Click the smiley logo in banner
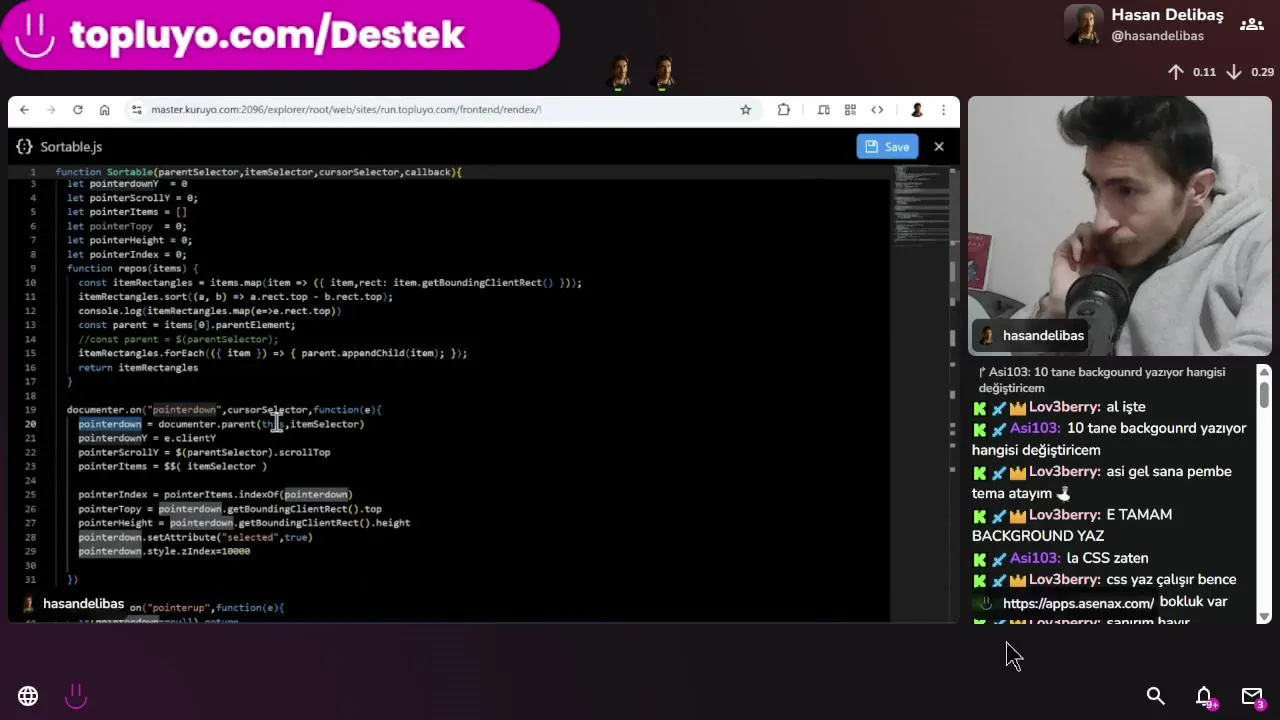The width and height of the screenshot is (1280, 720). (35, 36)
